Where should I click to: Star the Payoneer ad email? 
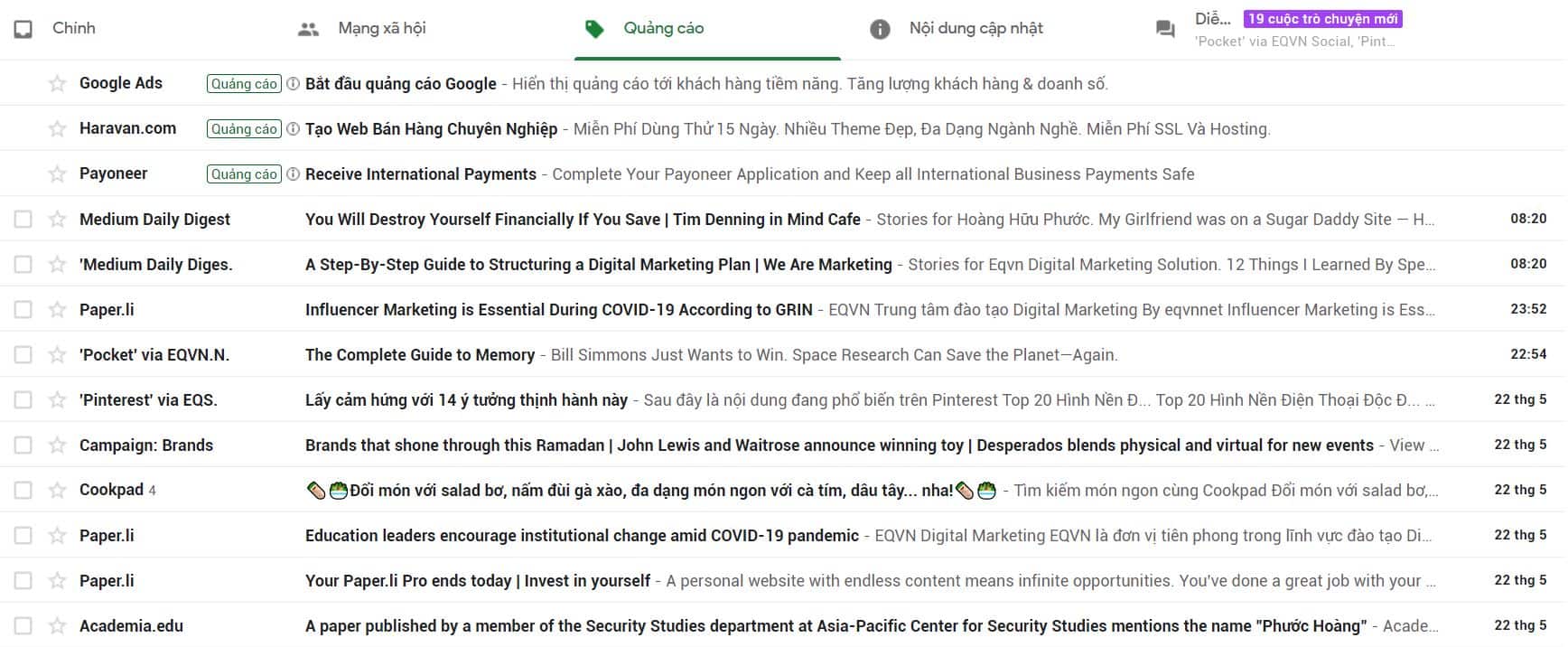[x=57, y=174]
